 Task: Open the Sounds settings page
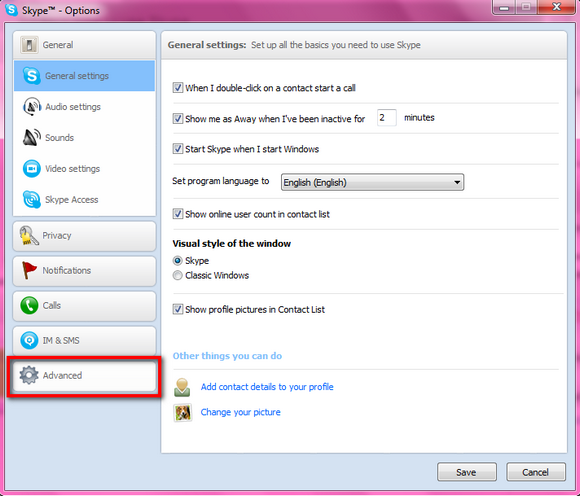point(84,138)
